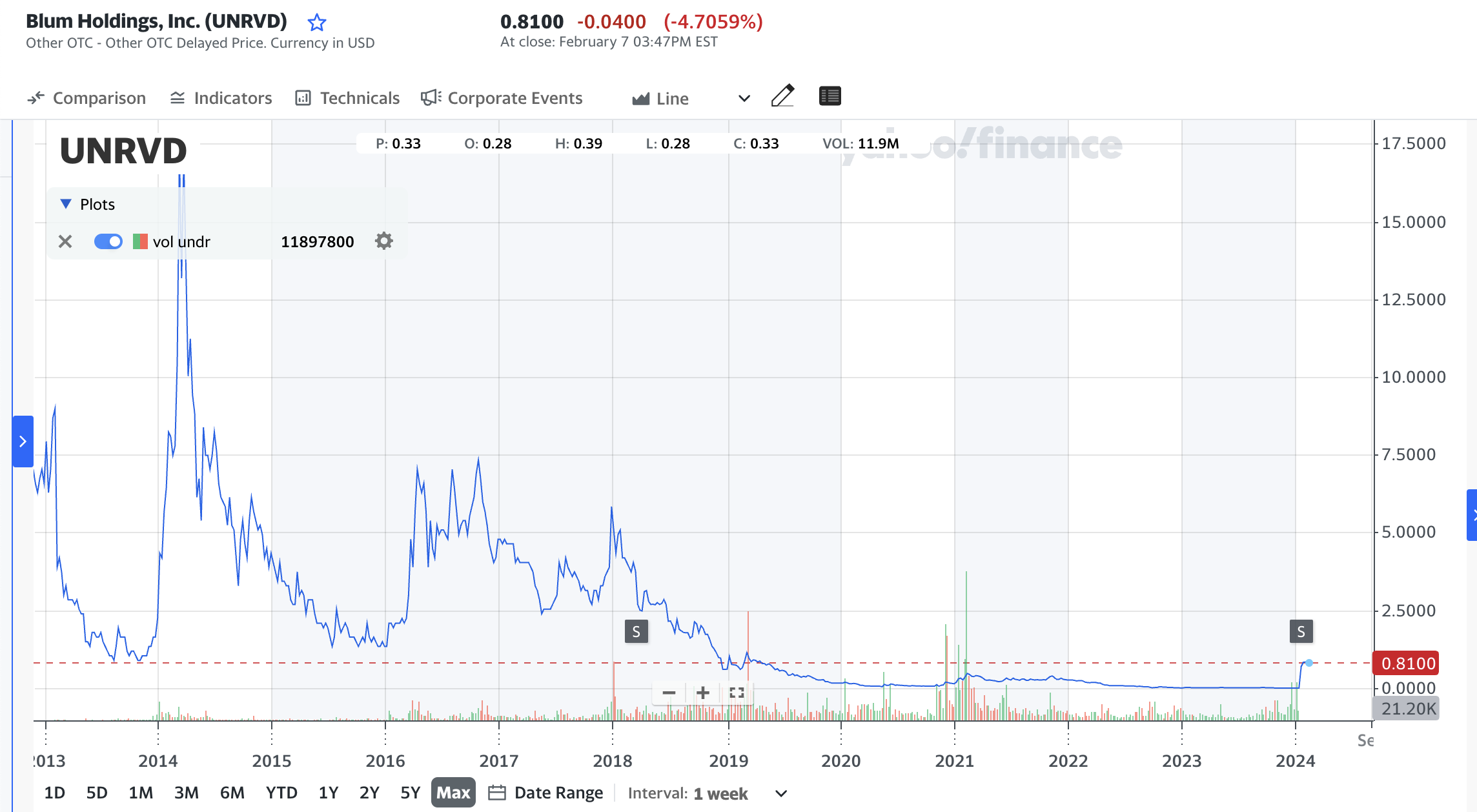
Task: Click the 2018 stock split S marker
Action: pos(637,631)
